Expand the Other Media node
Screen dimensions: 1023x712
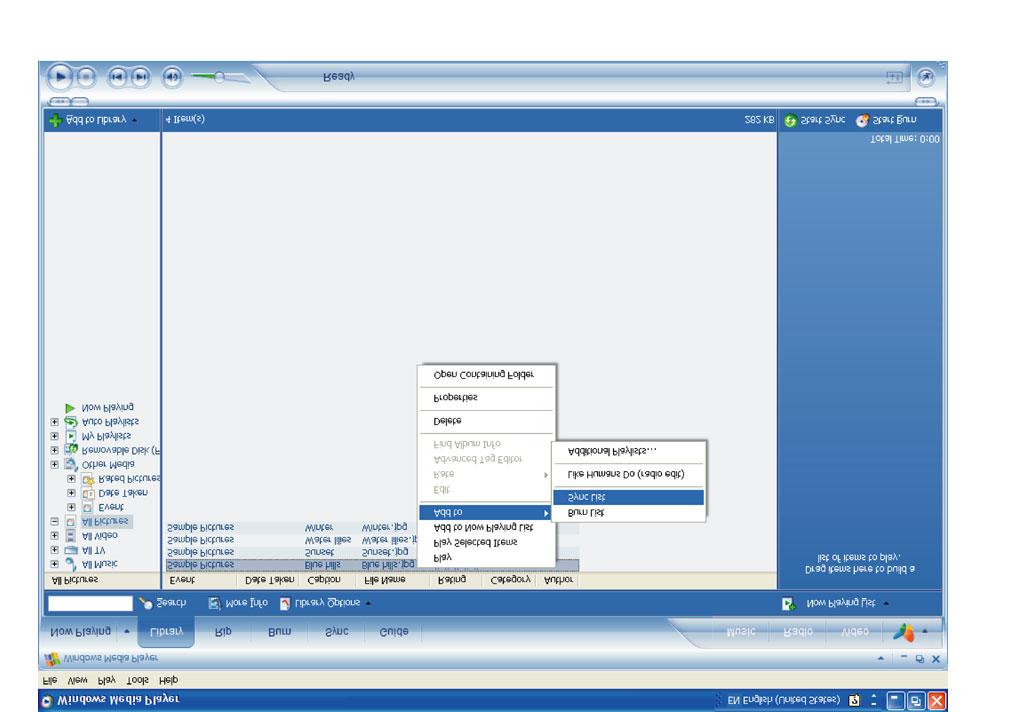click(x=55, y=465)
